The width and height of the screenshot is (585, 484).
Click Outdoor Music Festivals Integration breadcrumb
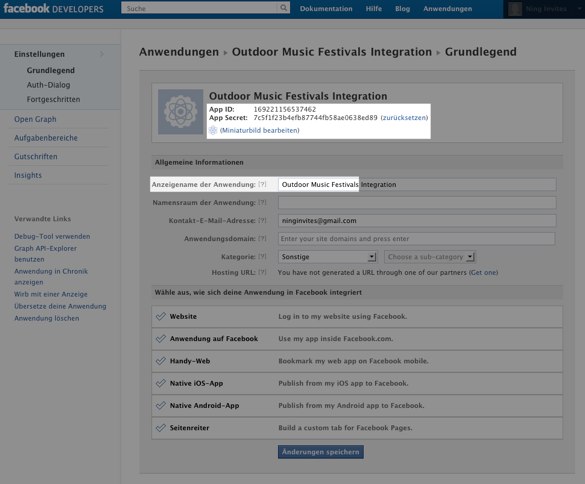[332, 52]
